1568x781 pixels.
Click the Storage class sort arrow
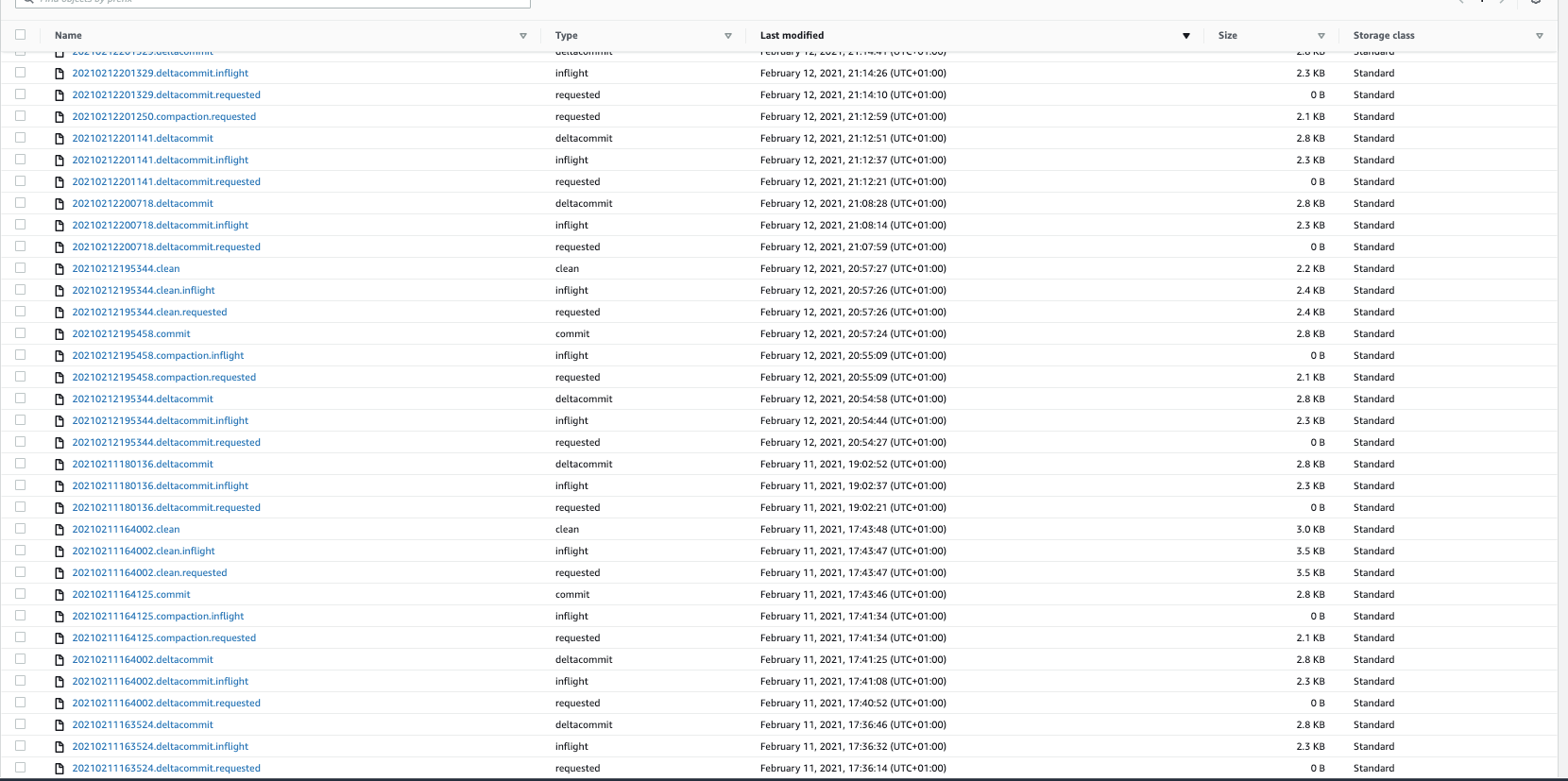pyautogui.click(x=1540, y=36)
